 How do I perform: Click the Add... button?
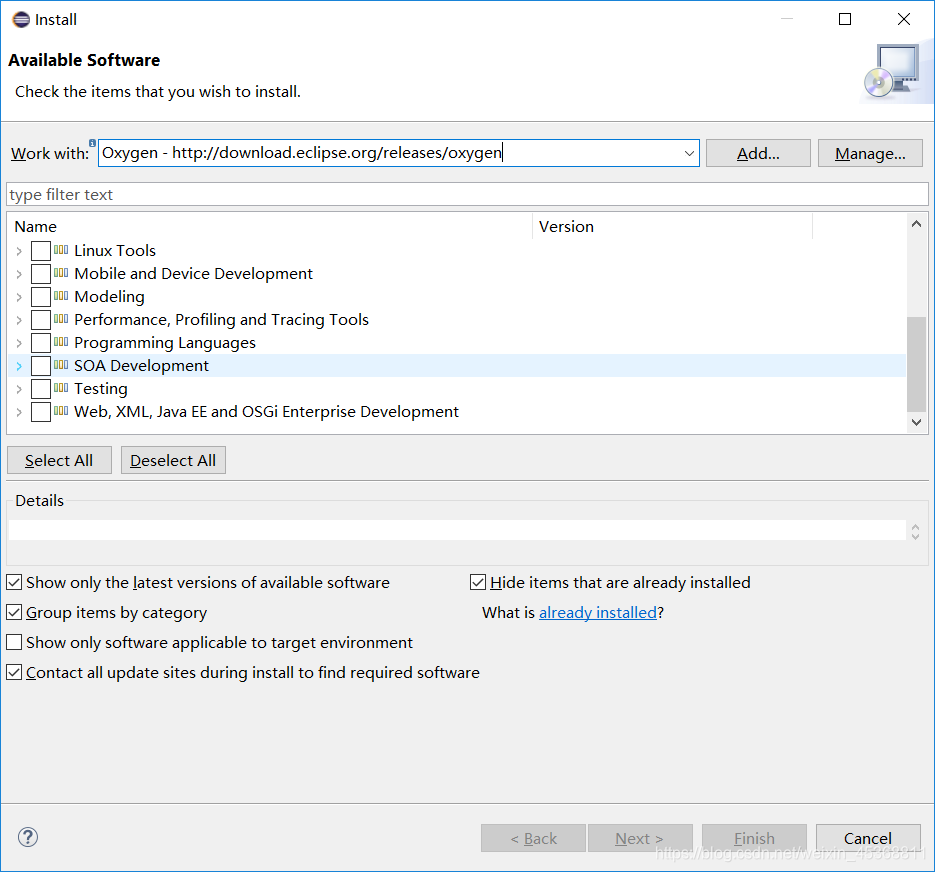(758, 153)
